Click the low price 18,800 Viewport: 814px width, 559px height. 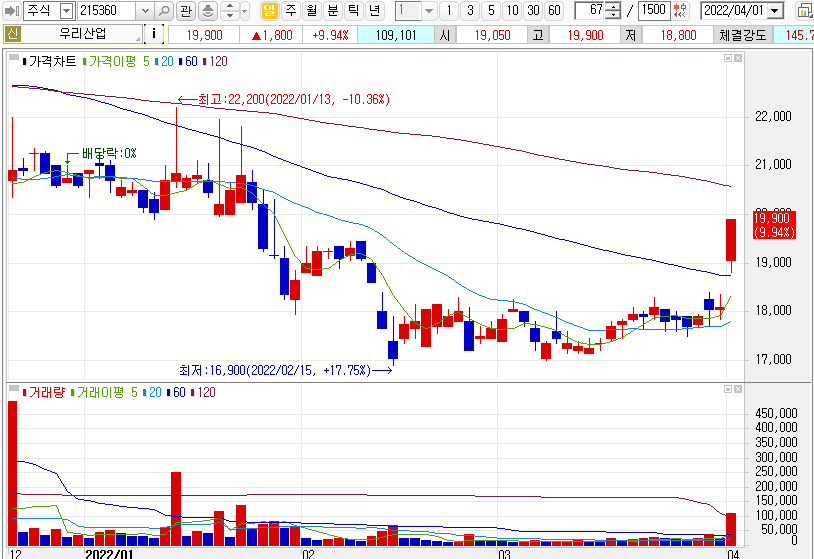point(678,35)
